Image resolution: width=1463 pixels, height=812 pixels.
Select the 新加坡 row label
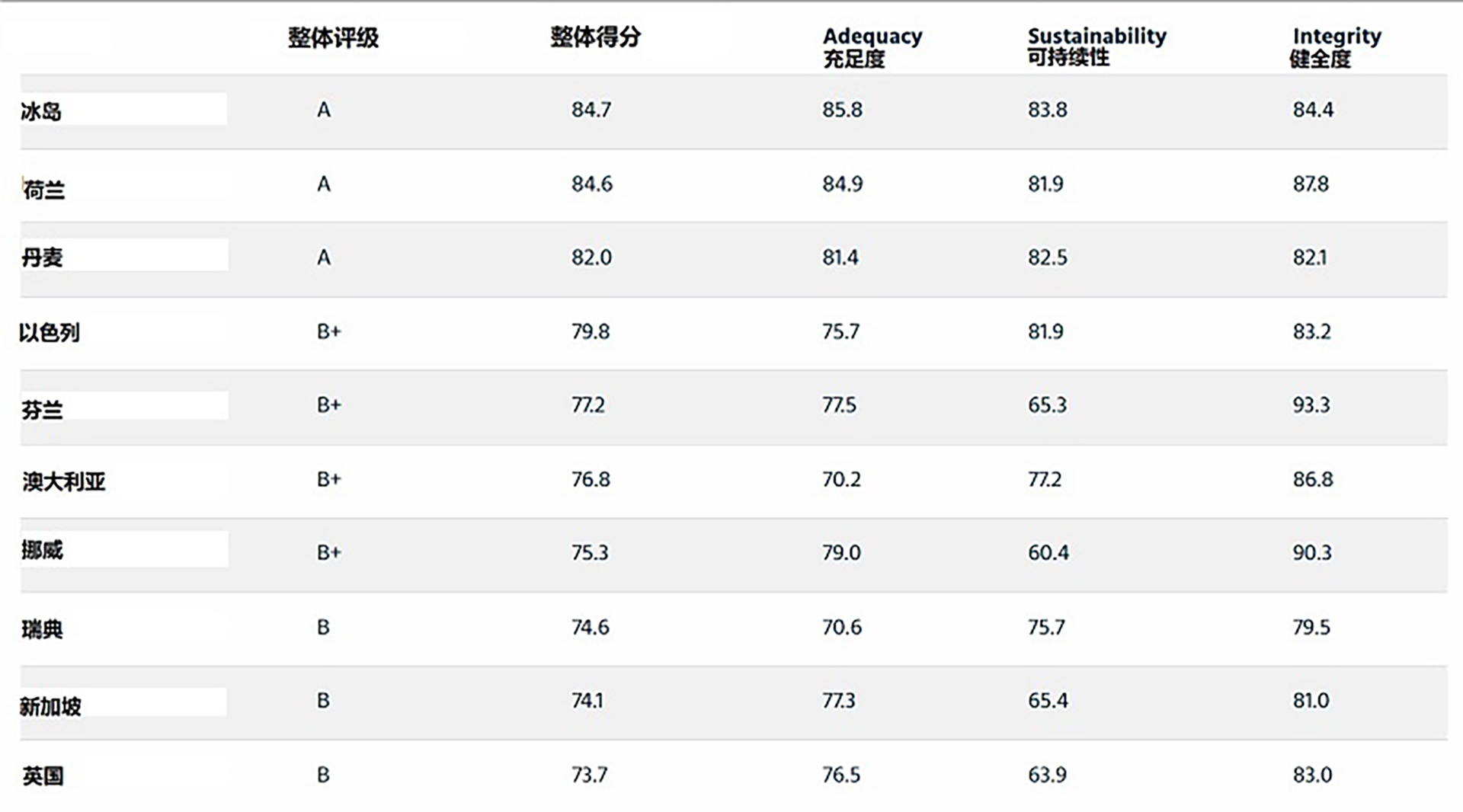tap(50, 706)
